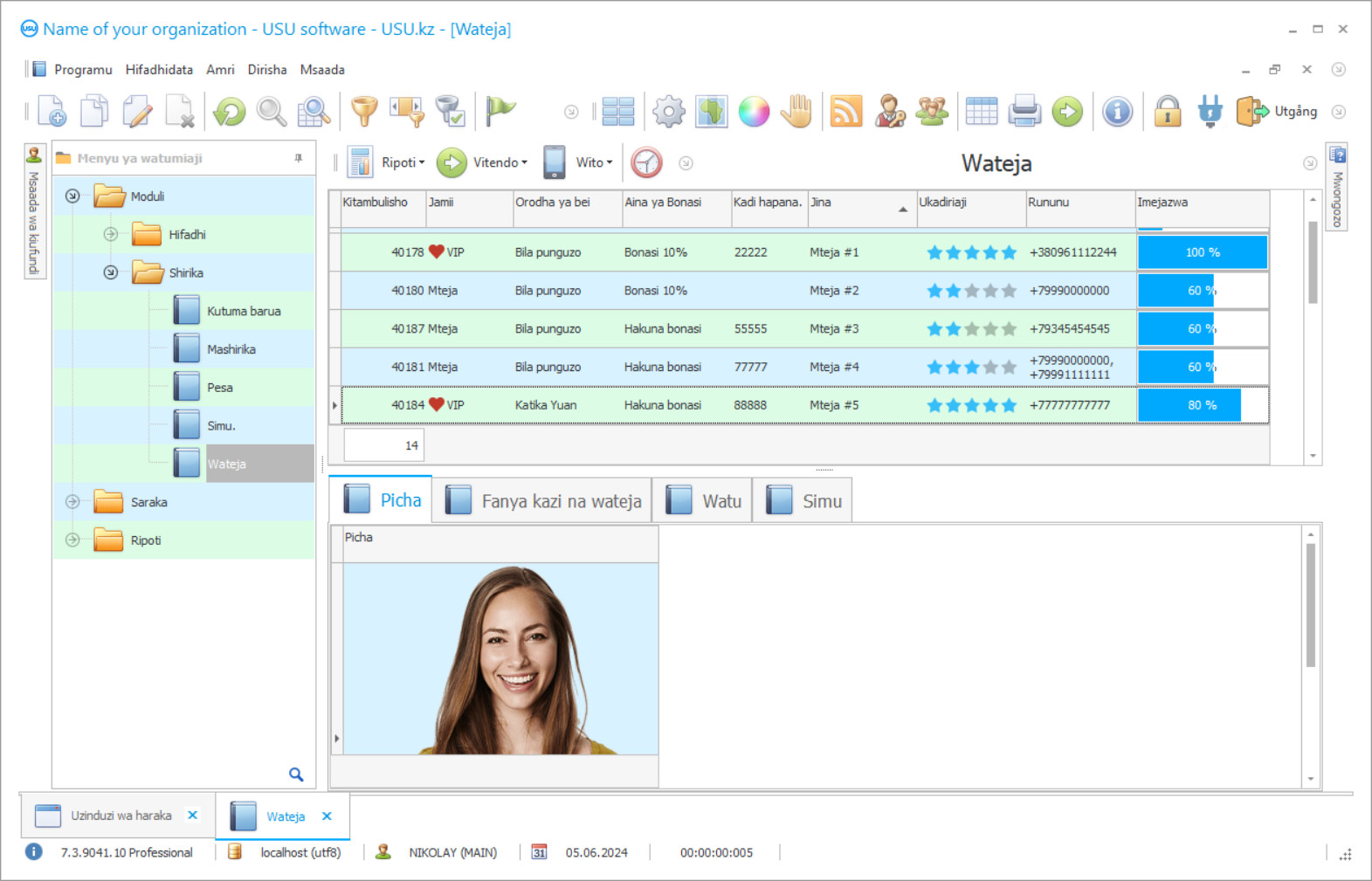Click the settings gear icon

669,112
